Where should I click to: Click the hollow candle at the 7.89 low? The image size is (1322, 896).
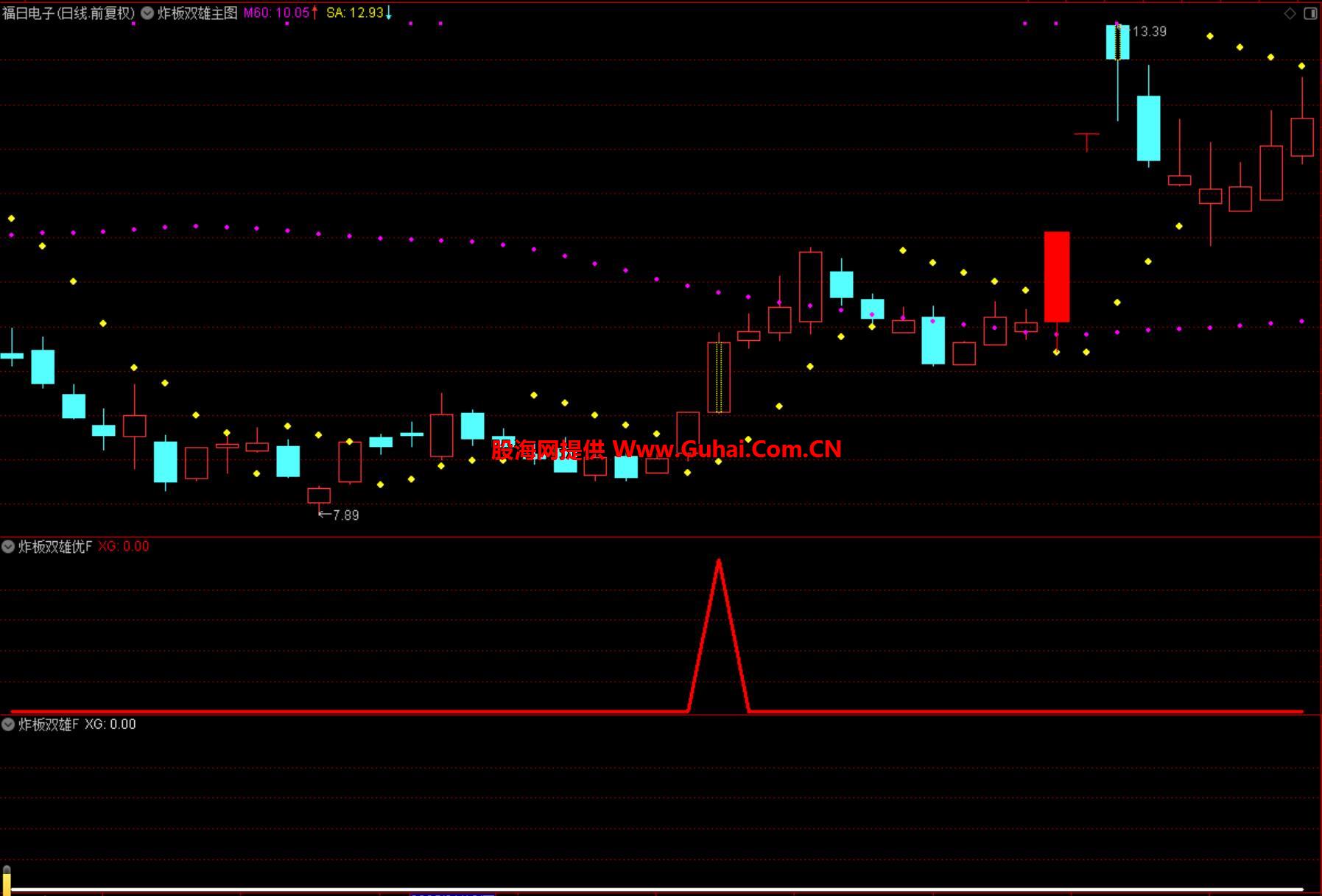pos(319,495)
